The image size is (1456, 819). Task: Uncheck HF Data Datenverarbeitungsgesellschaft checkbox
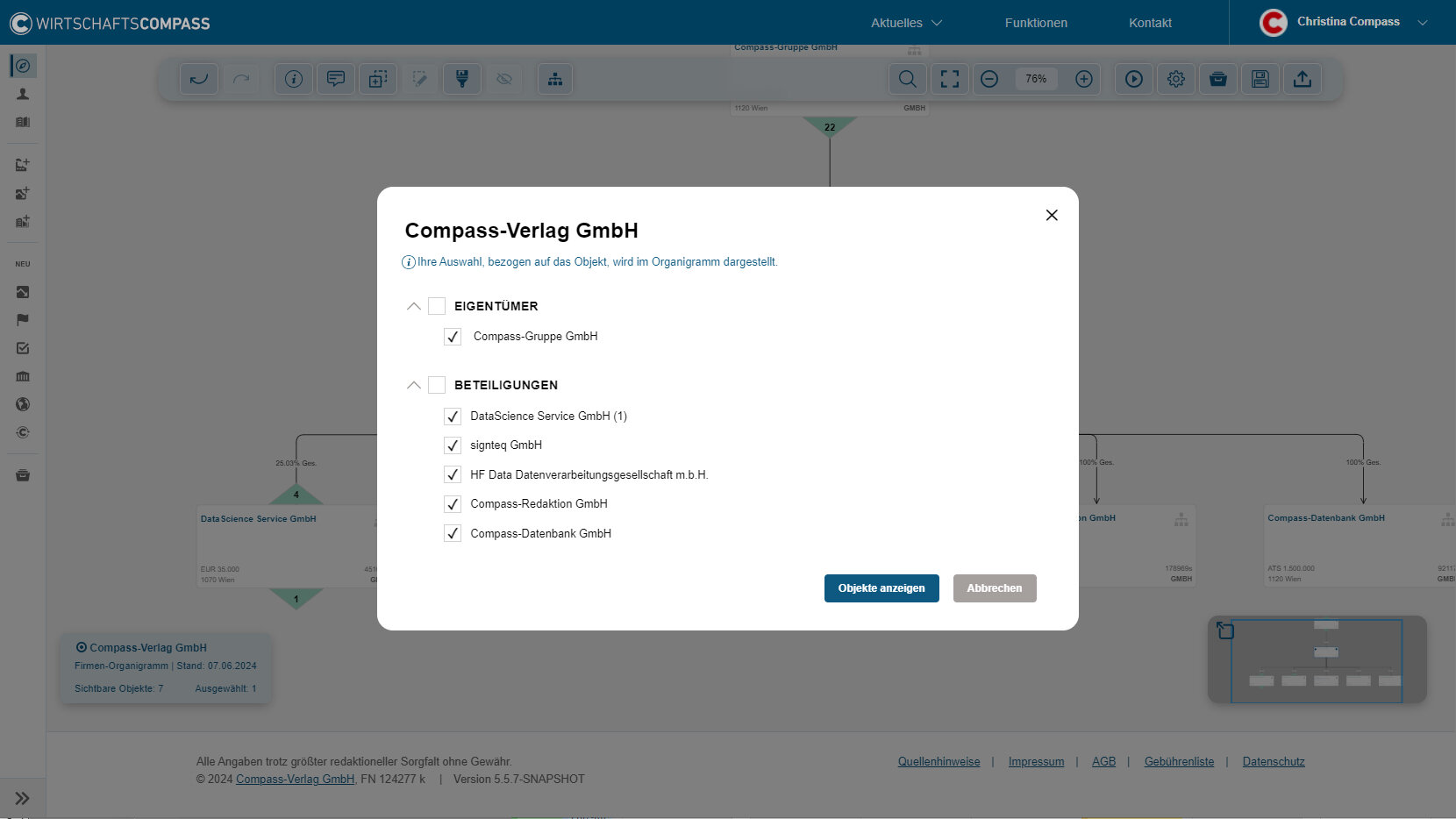pyautogui.click(x=453, y=474)
